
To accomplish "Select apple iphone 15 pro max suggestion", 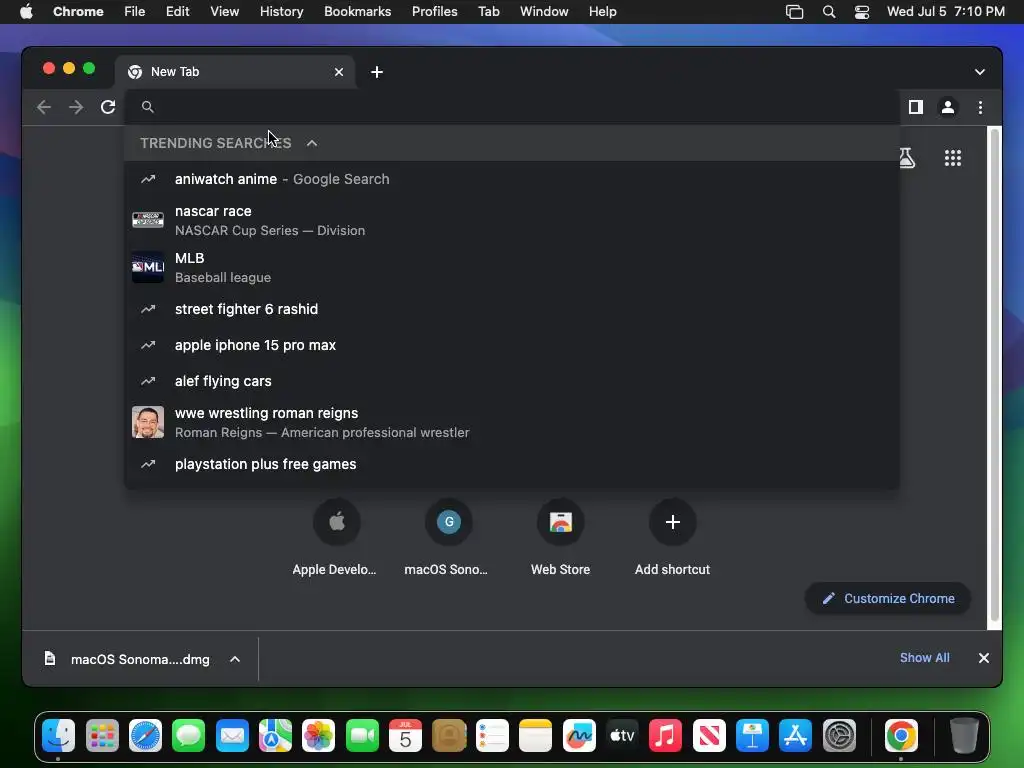I will [x=511, y=345].
